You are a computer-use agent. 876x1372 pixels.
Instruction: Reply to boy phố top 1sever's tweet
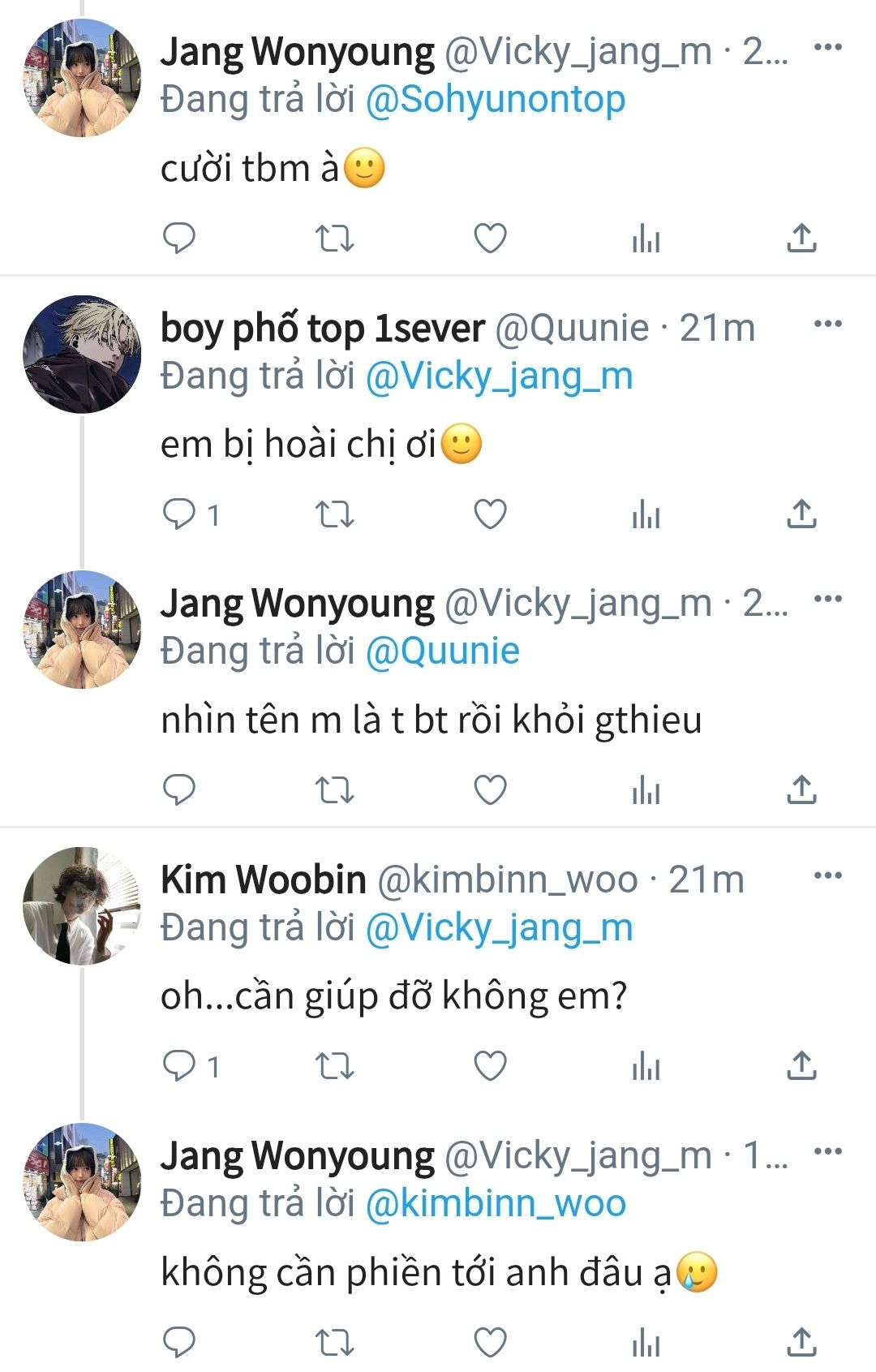point(179,514)
